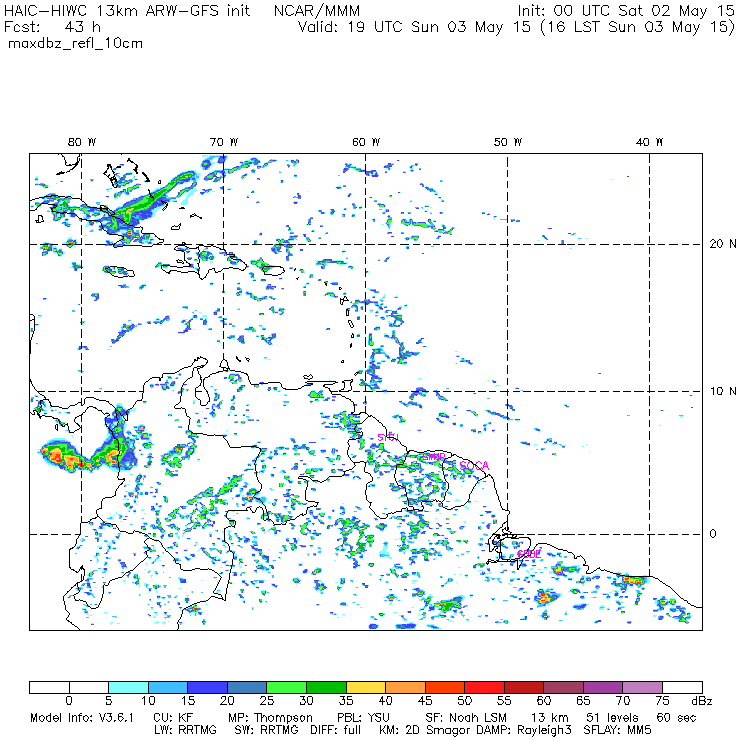Click the 'SF: Noah LSM' label
The height and width of the screenshot is (740, 740).
tap(466, 718)
